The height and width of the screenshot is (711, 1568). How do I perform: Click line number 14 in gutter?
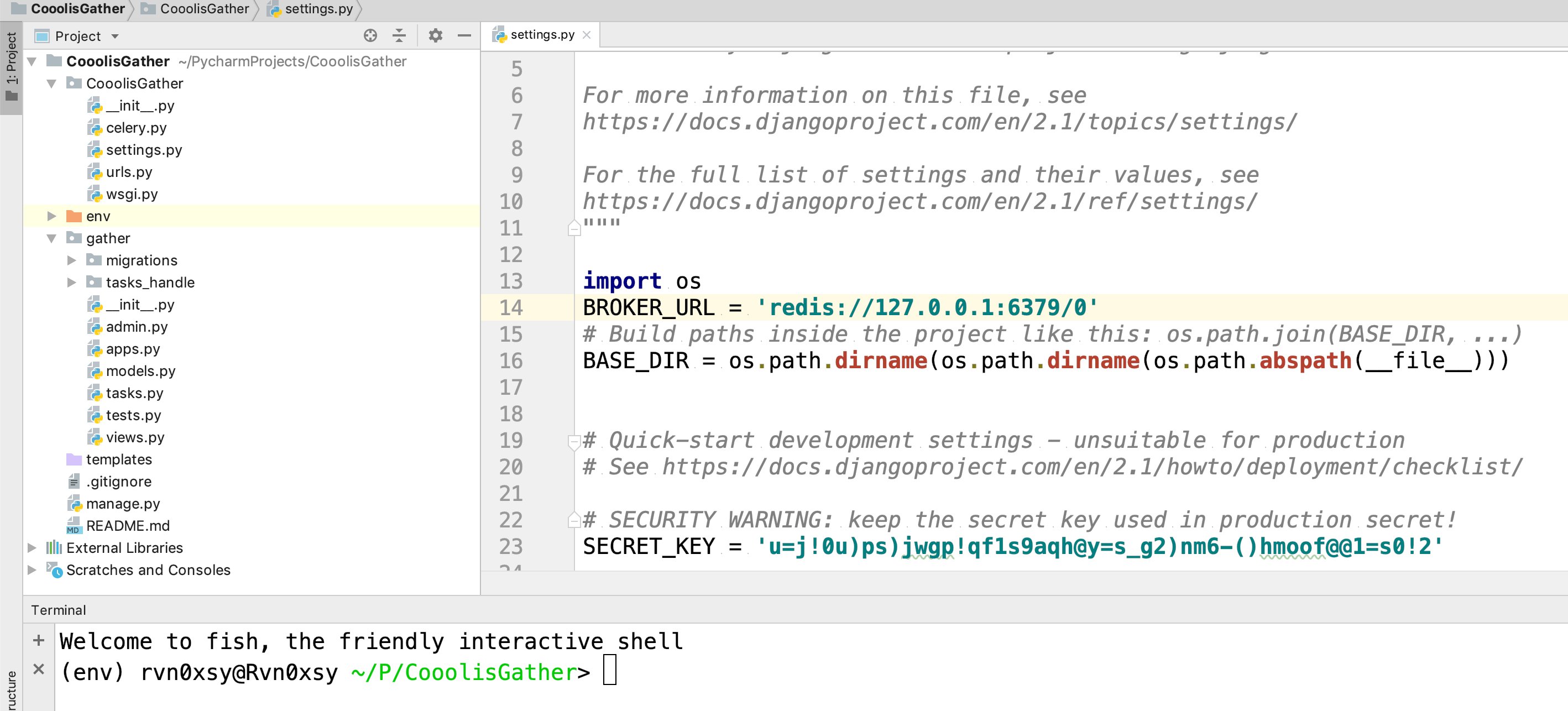[x=511, y=307]
